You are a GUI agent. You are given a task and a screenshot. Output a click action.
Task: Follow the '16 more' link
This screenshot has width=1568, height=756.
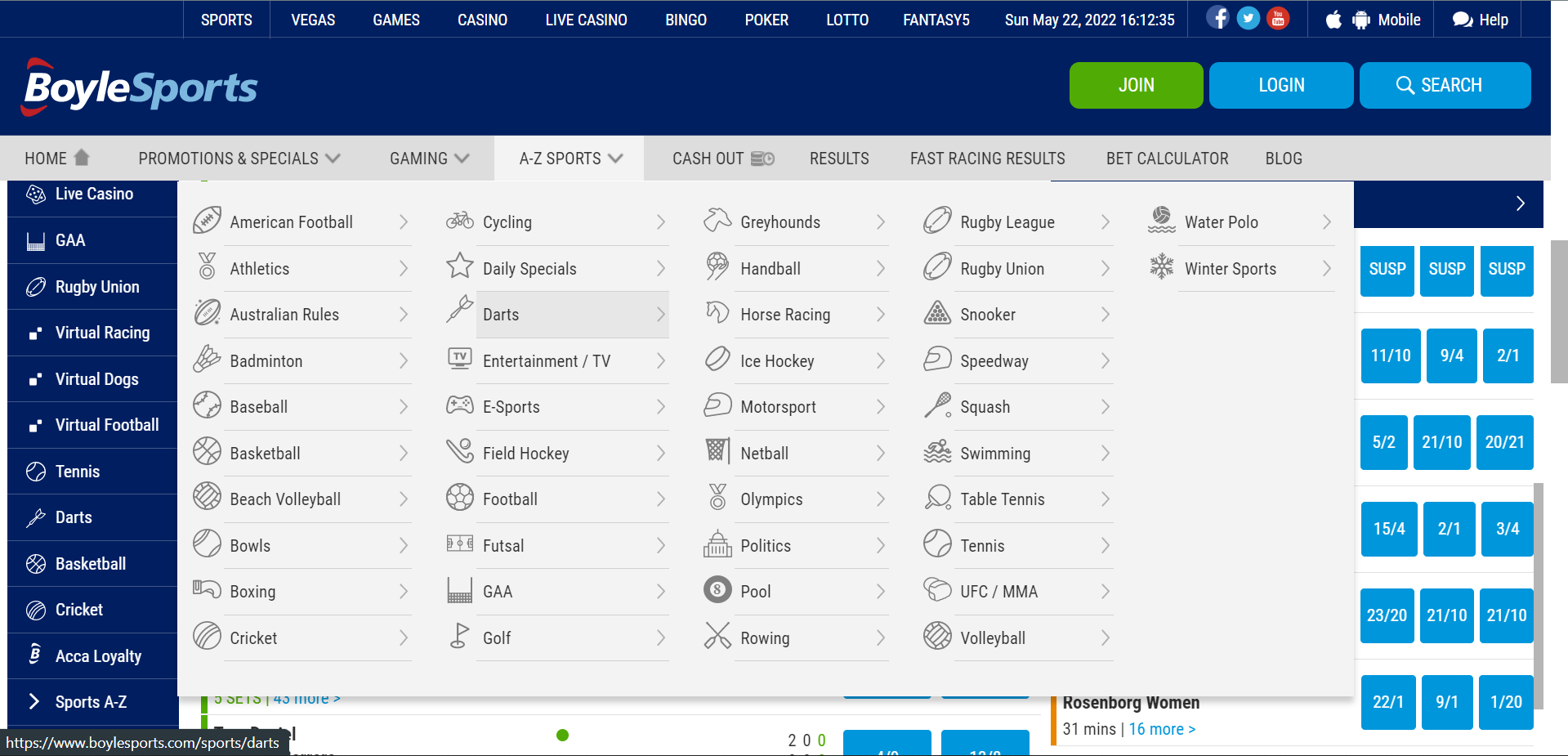[1161, 729]
